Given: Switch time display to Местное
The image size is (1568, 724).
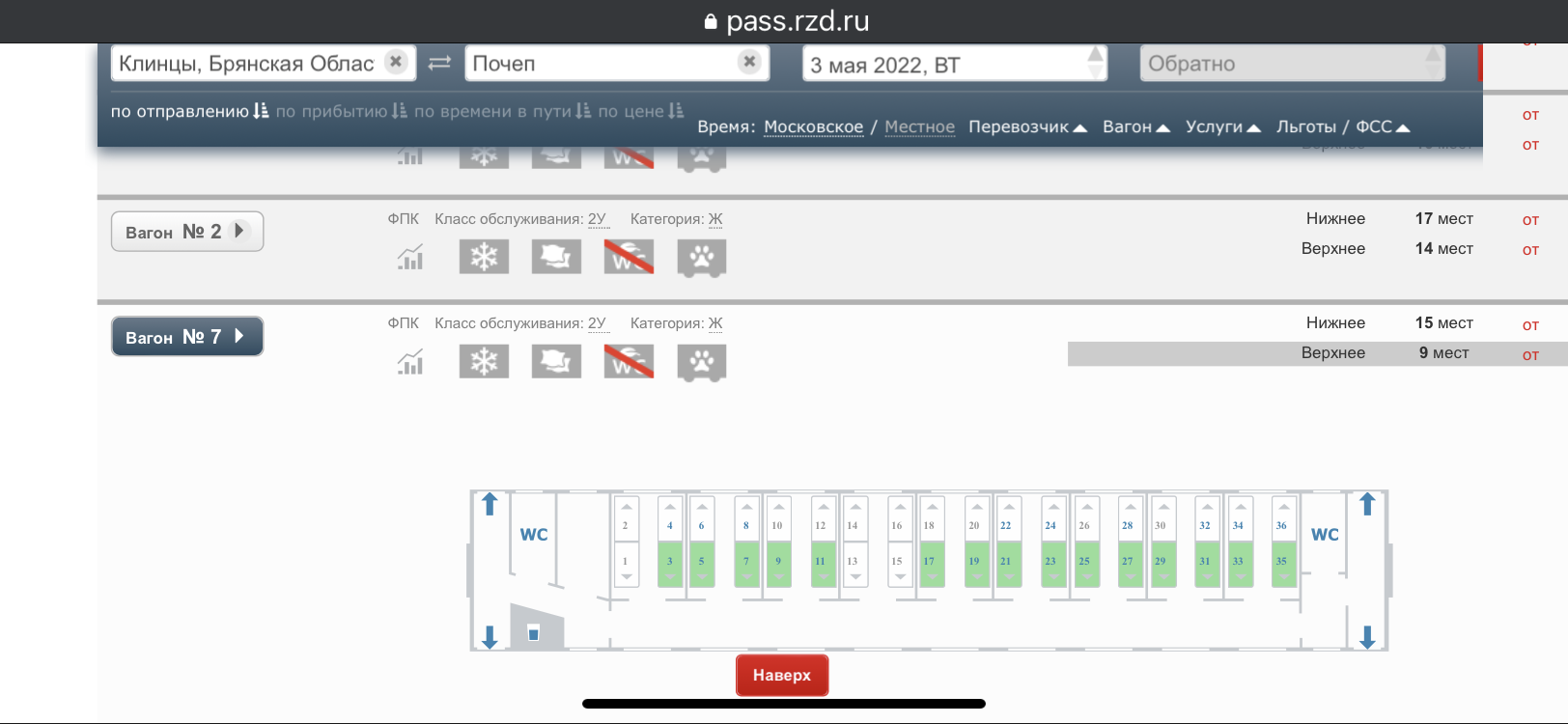Looking at the screenshot, I should (919, 127).
